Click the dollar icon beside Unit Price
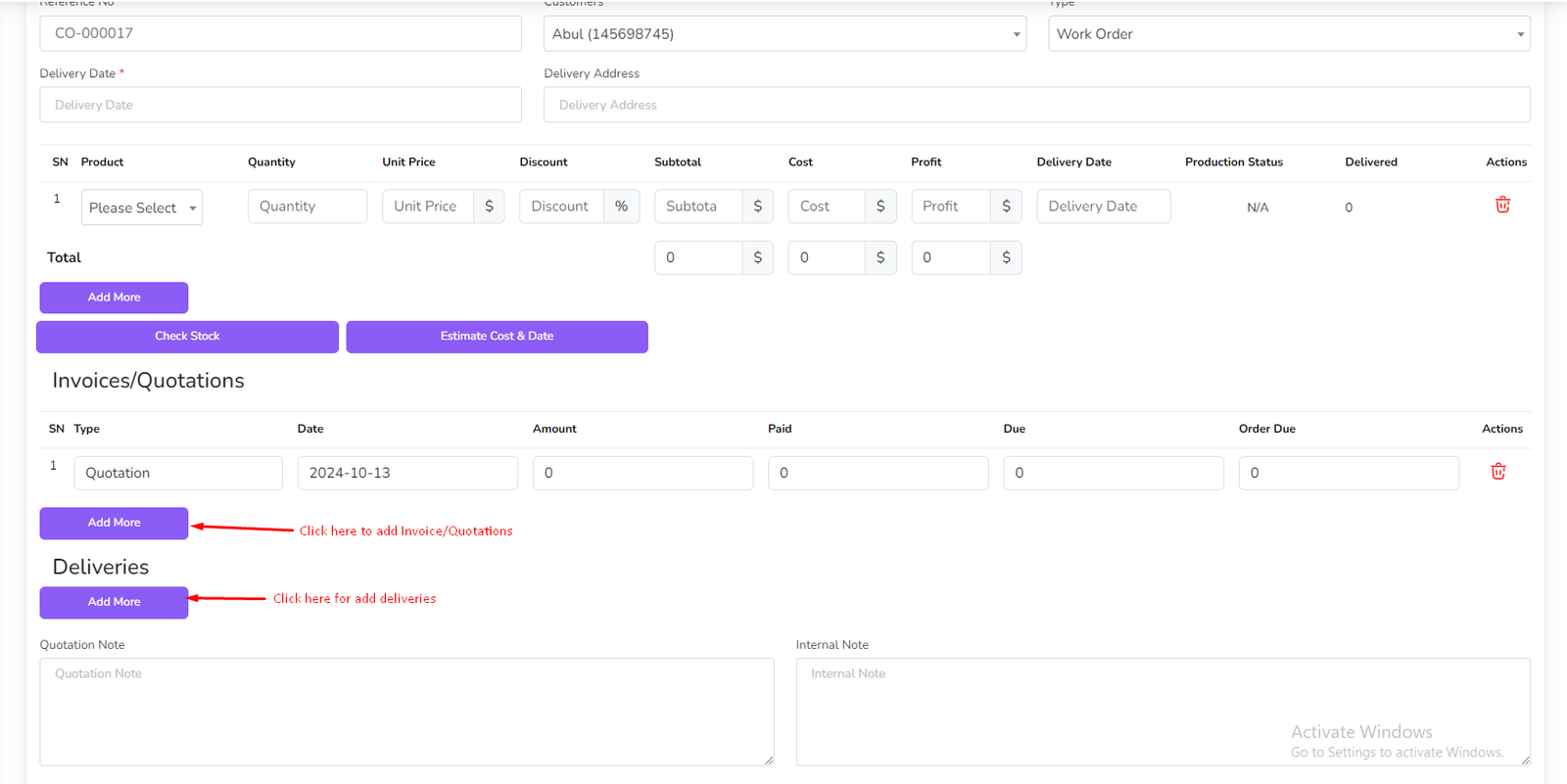The image size is (1567, 784). (x=489, y=207)
